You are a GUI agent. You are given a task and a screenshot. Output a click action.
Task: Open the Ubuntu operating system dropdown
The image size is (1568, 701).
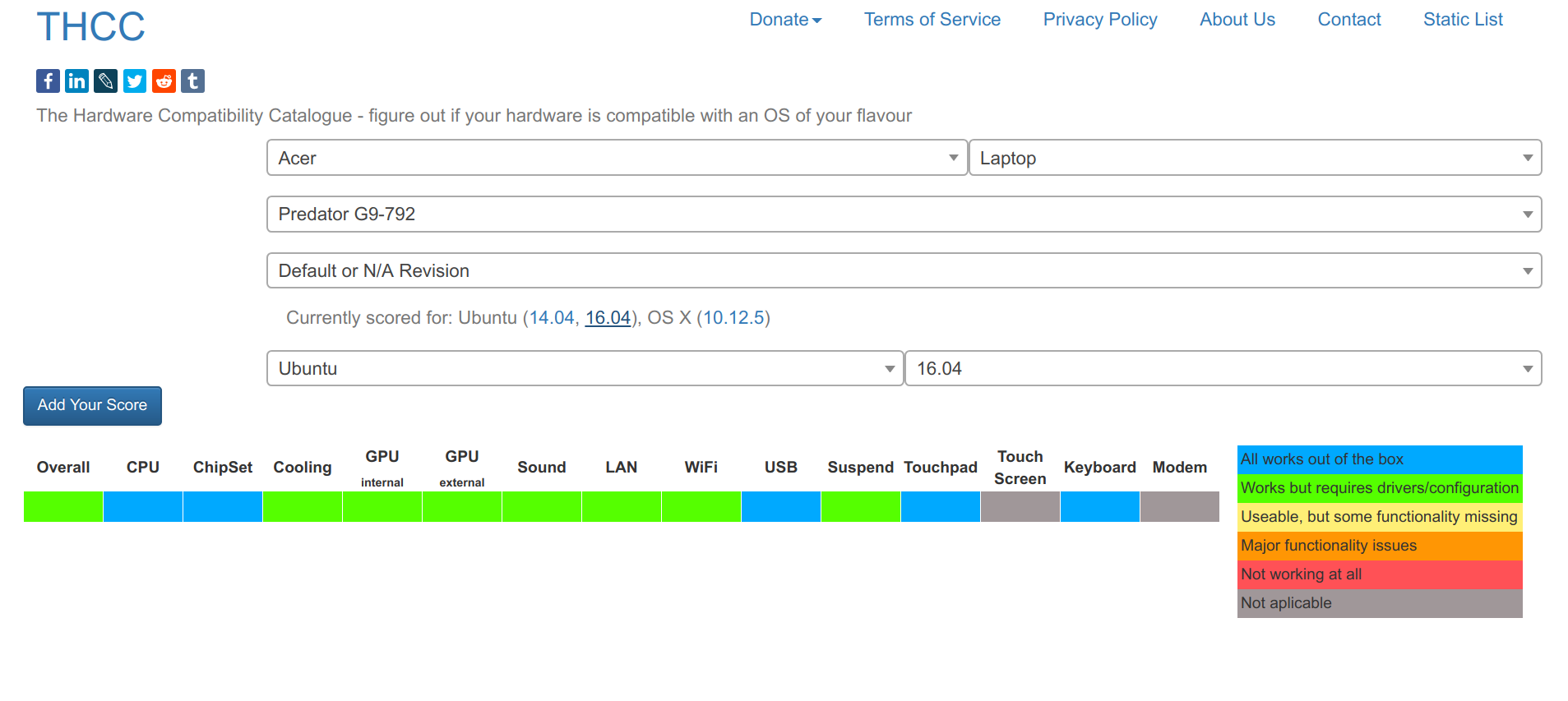[x=585, y=368]
